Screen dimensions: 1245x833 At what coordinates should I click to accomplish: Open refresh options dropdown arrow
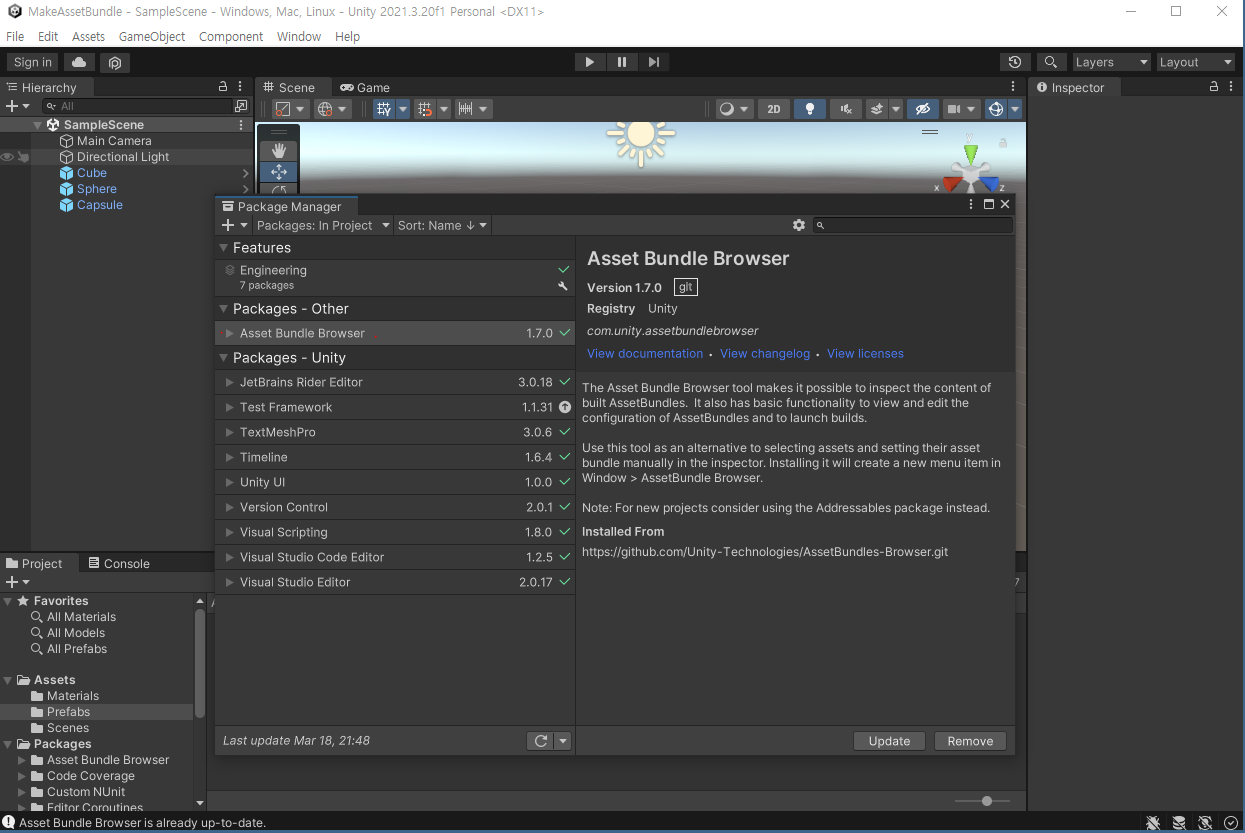(x=563, y=741)
